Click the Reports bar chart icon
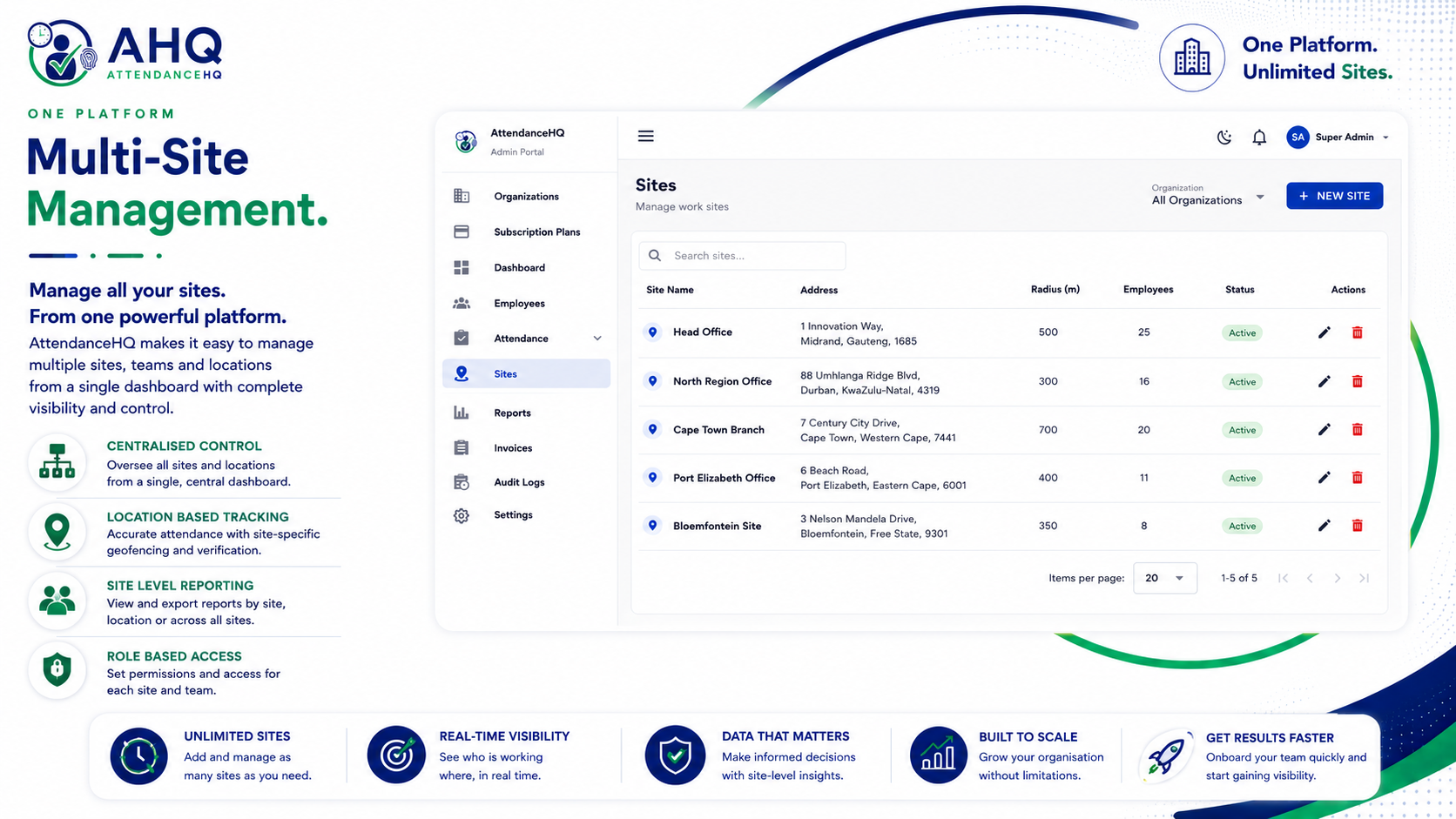Viewport: 1456px width, 819px height. pos(462,413)
